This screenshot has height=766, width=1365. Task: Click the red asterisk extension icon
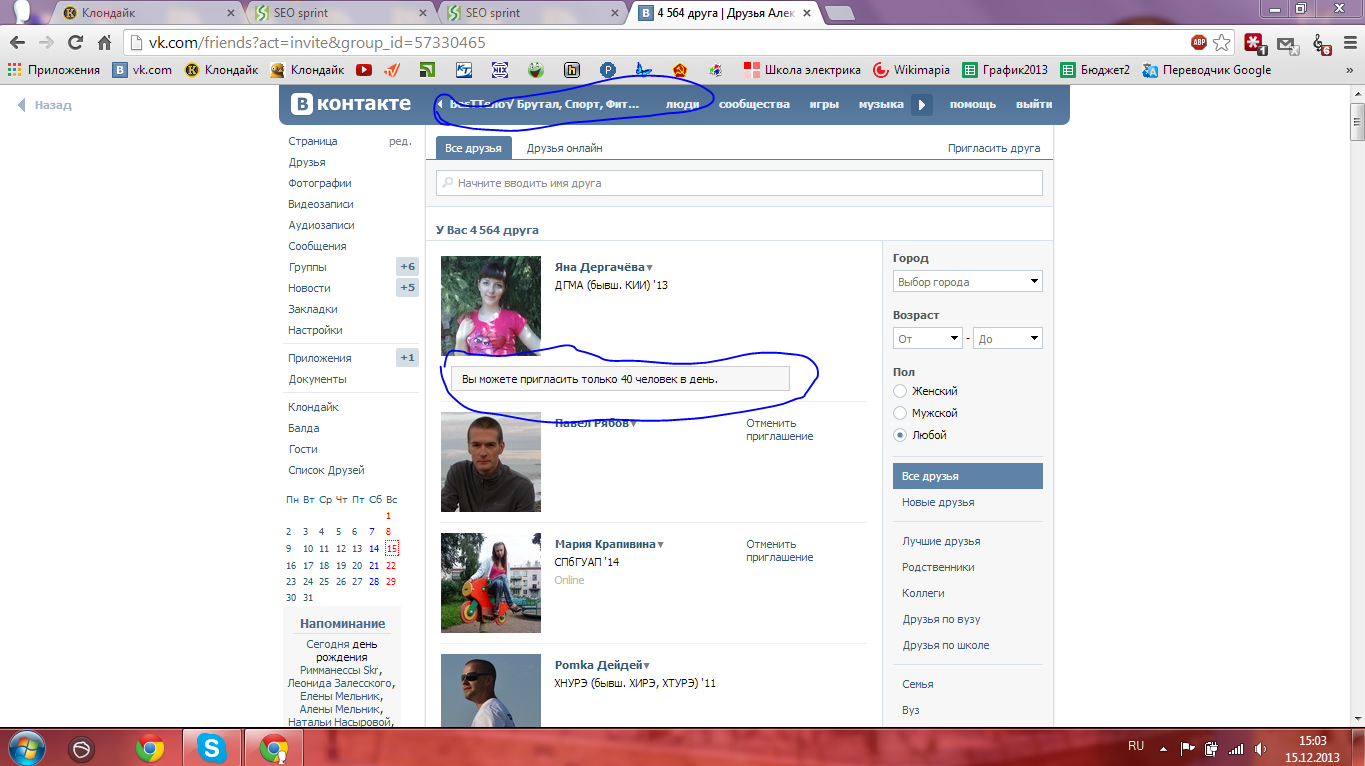[1254, 43]
